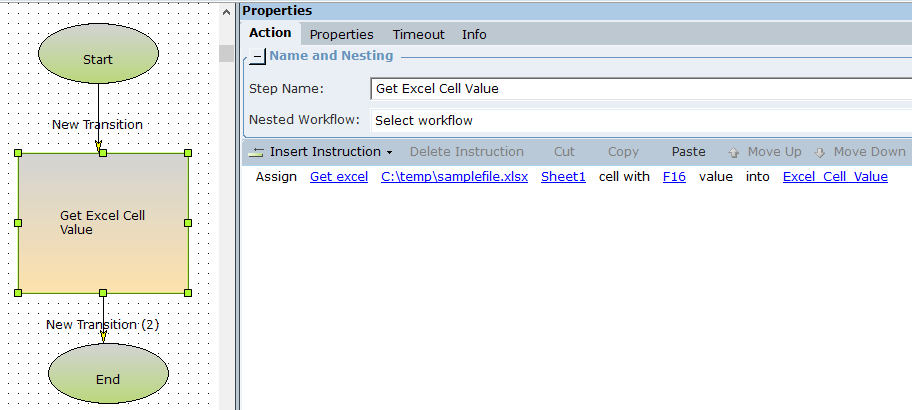Select the Action tab
Screen dimensions: 912x410
pos(270,33)
